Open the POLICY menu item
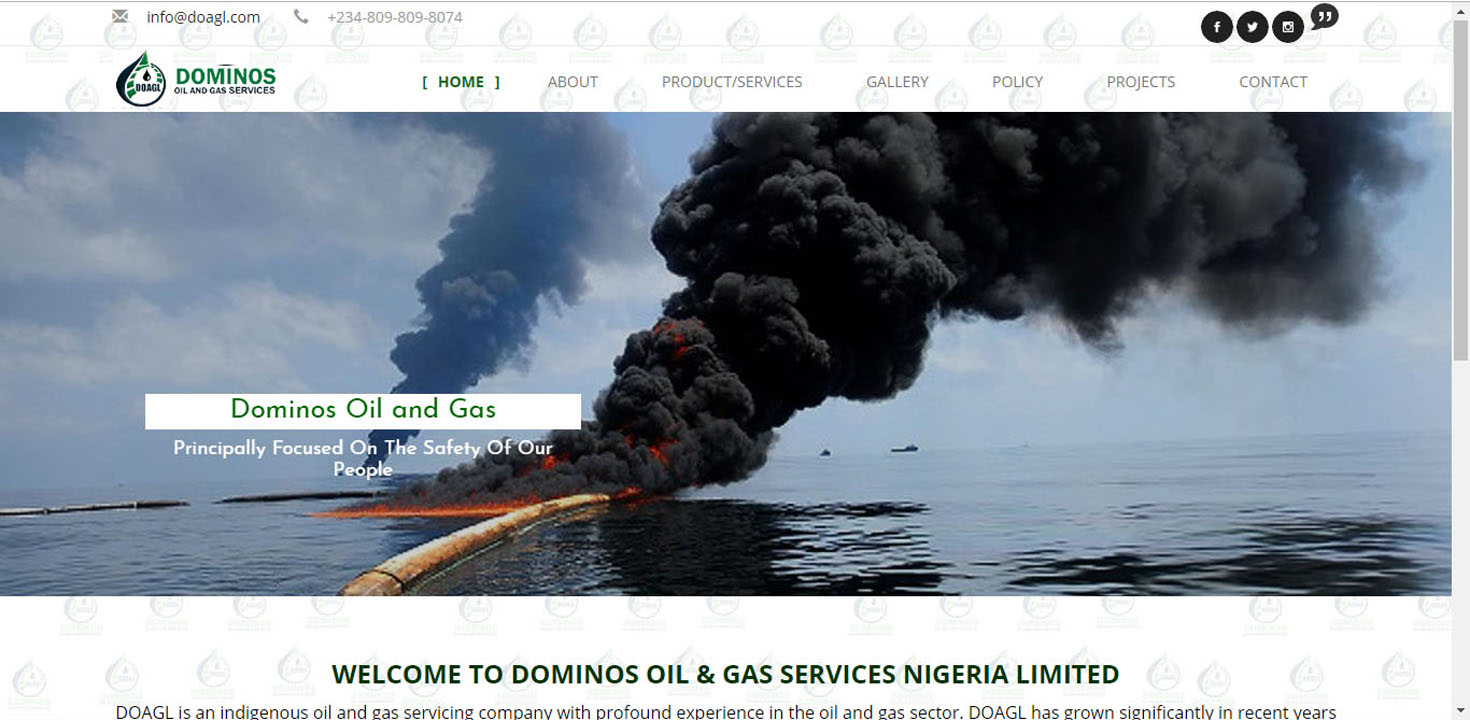This screenshot has width=1470, height=720. 1017,82
